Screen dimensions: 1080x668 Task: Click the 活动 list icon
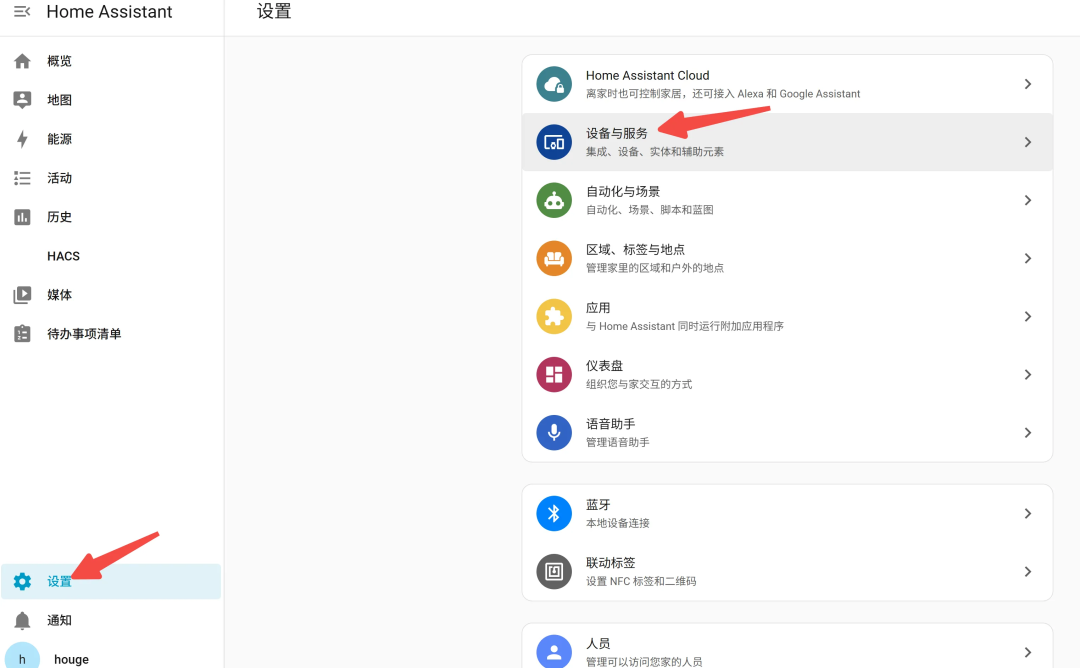[22, 178]
